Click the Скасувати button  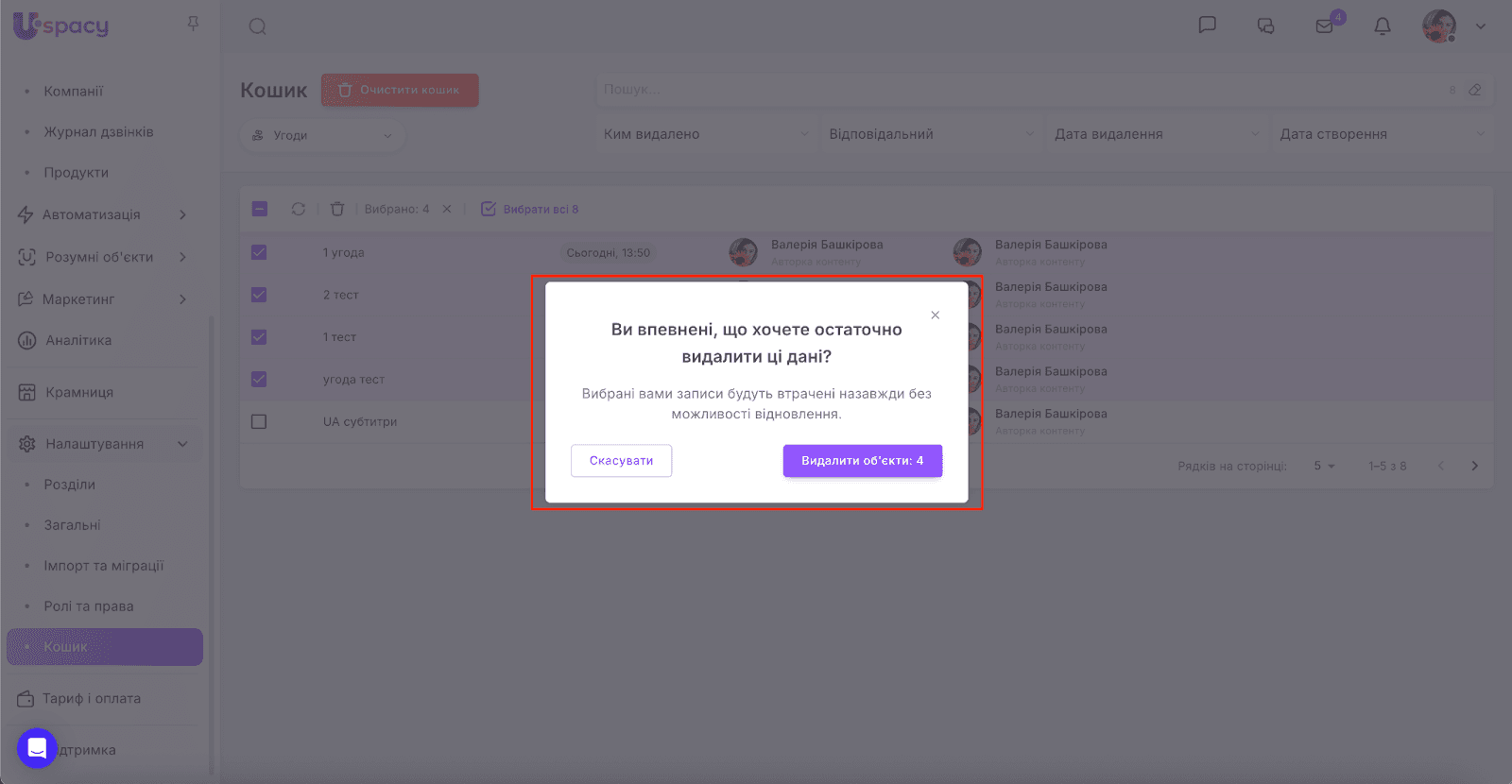point(621,461)
